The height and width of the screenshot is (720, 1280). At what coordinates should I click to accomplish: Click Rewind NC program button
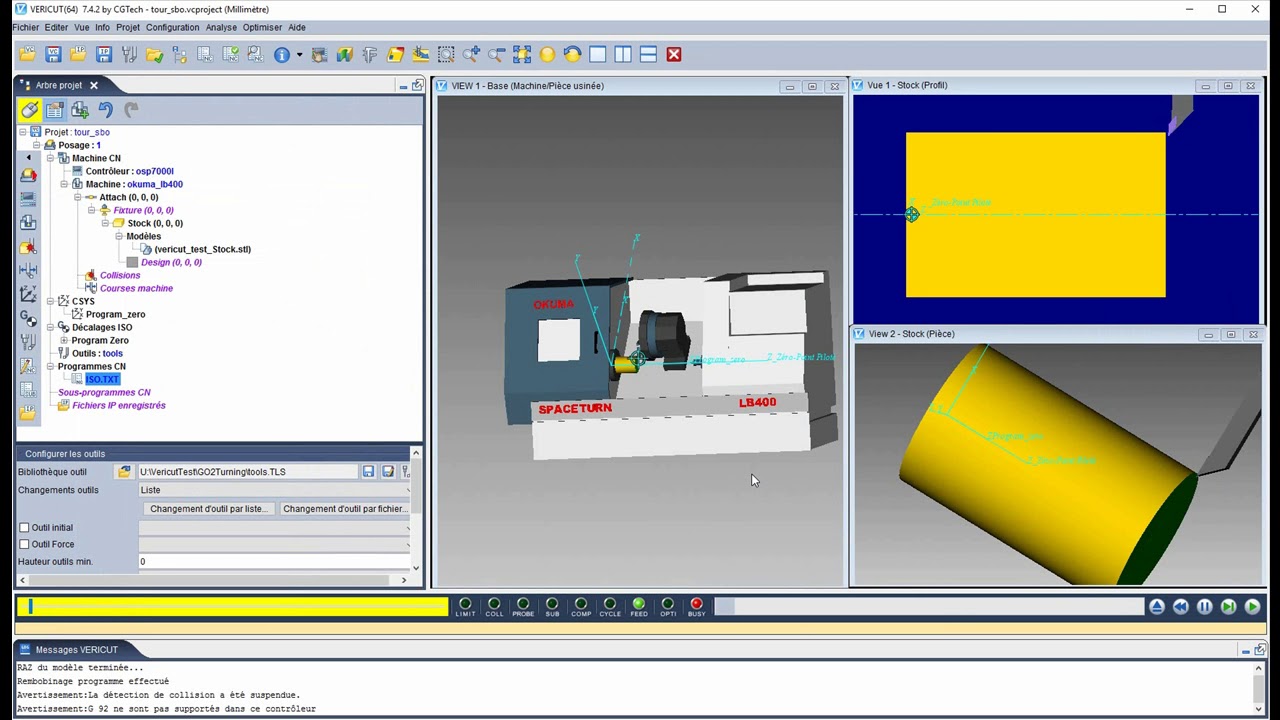[x=1180, y=607]
